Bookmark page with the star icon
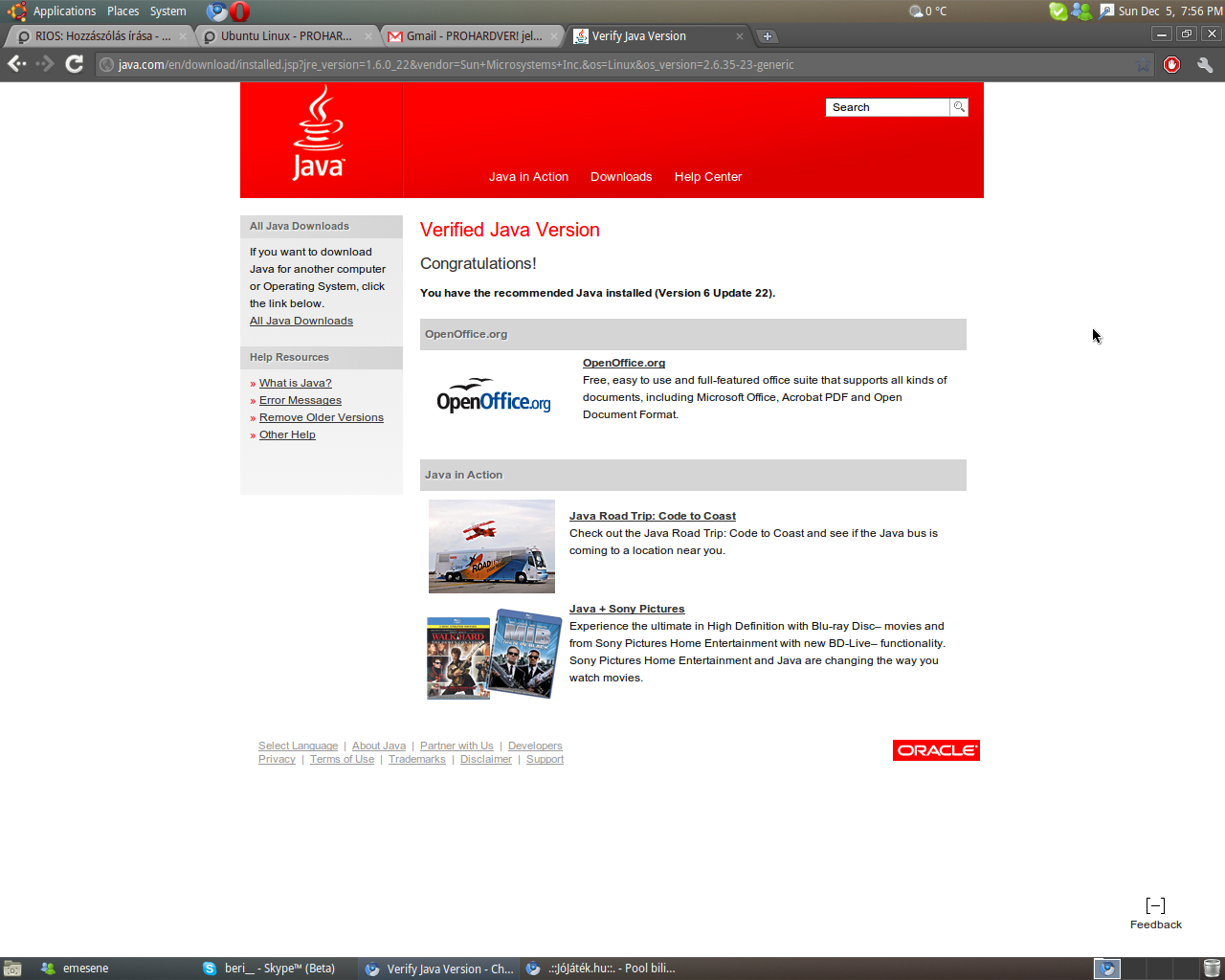This screenshot has height=980, width=1225. click(1143, 65)
